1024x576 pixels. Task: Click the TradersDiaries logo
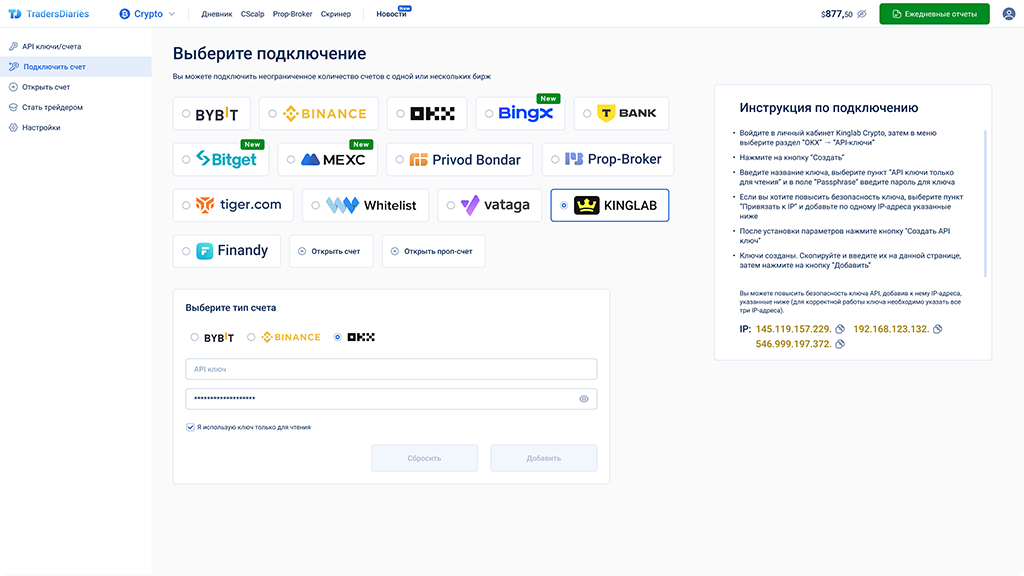coord(48,14)
